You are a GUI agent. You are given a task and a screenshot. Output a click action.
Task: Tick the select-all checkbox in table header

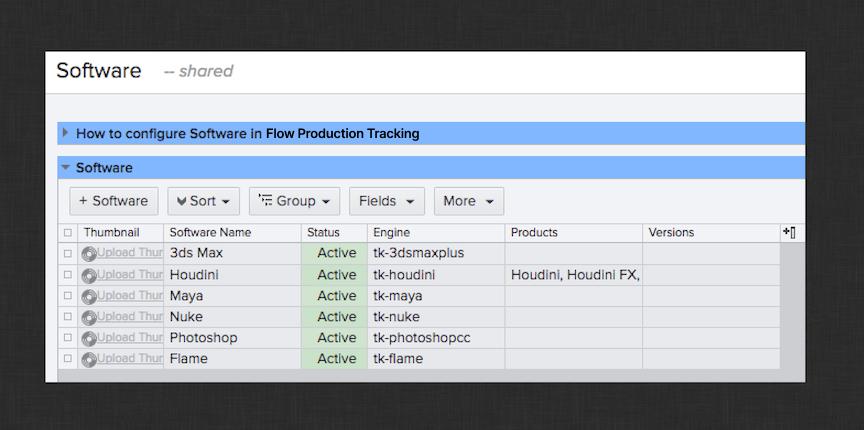[68, 233]
